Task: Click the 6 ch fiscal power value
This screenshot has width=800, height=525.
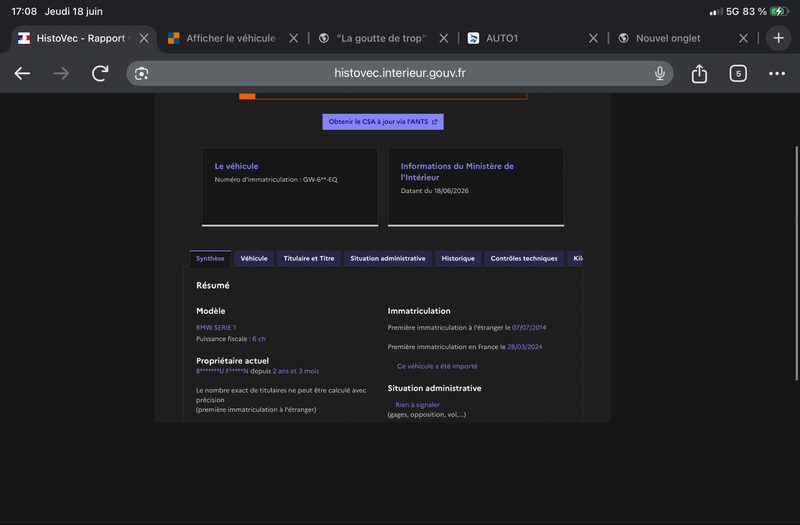Action: 259,339
